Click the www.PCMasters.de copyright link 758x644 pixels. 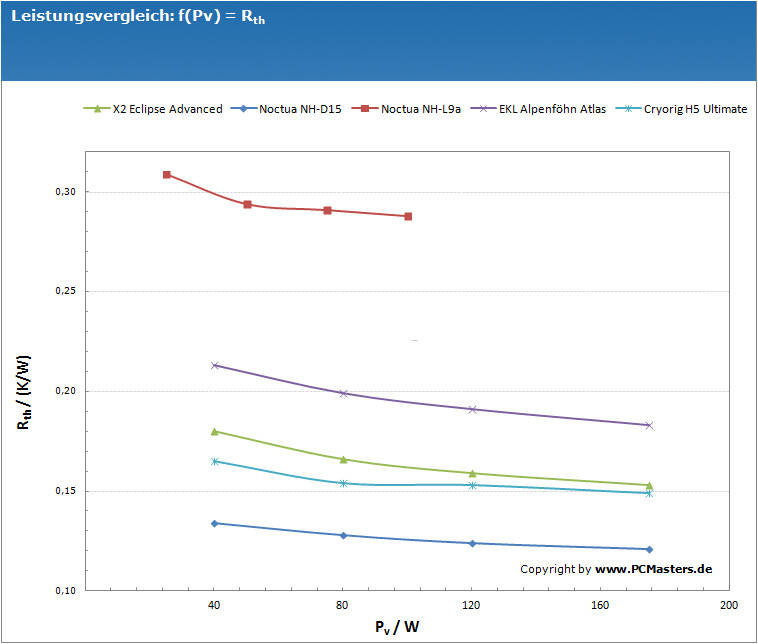pyautogui.click(x=654, y=569)
